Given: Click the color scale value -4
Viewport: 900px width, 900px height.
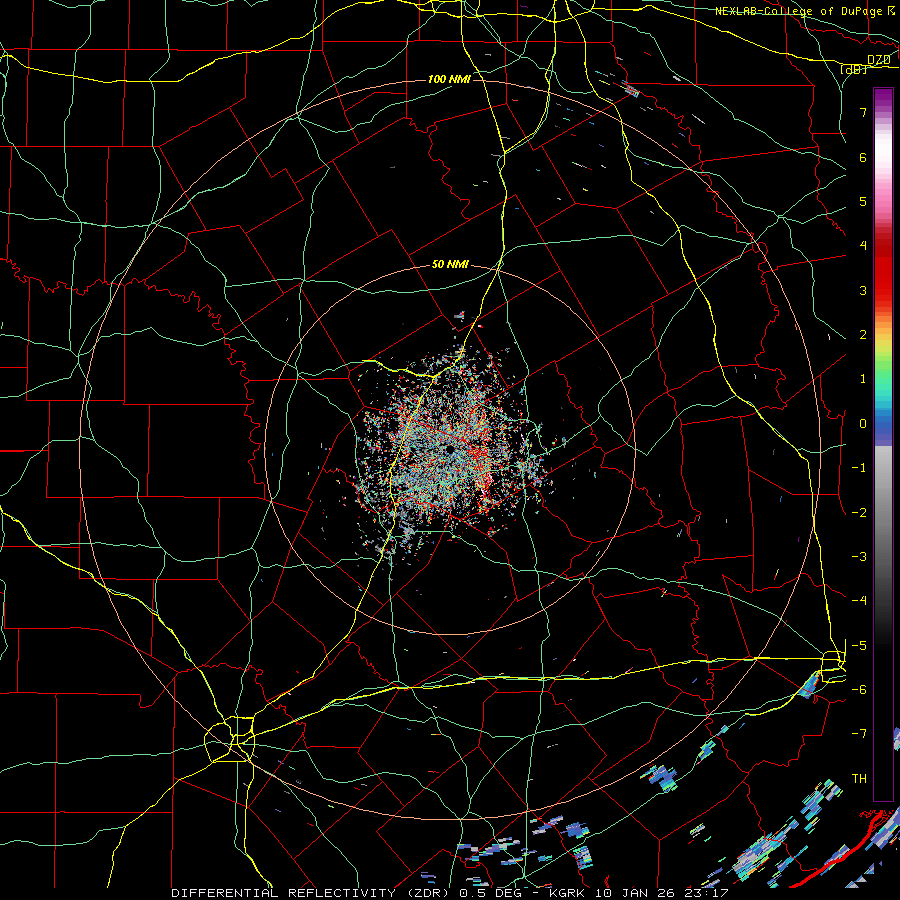Looking at the screenshot, I should pyautogui.click(x=859, y=600).
